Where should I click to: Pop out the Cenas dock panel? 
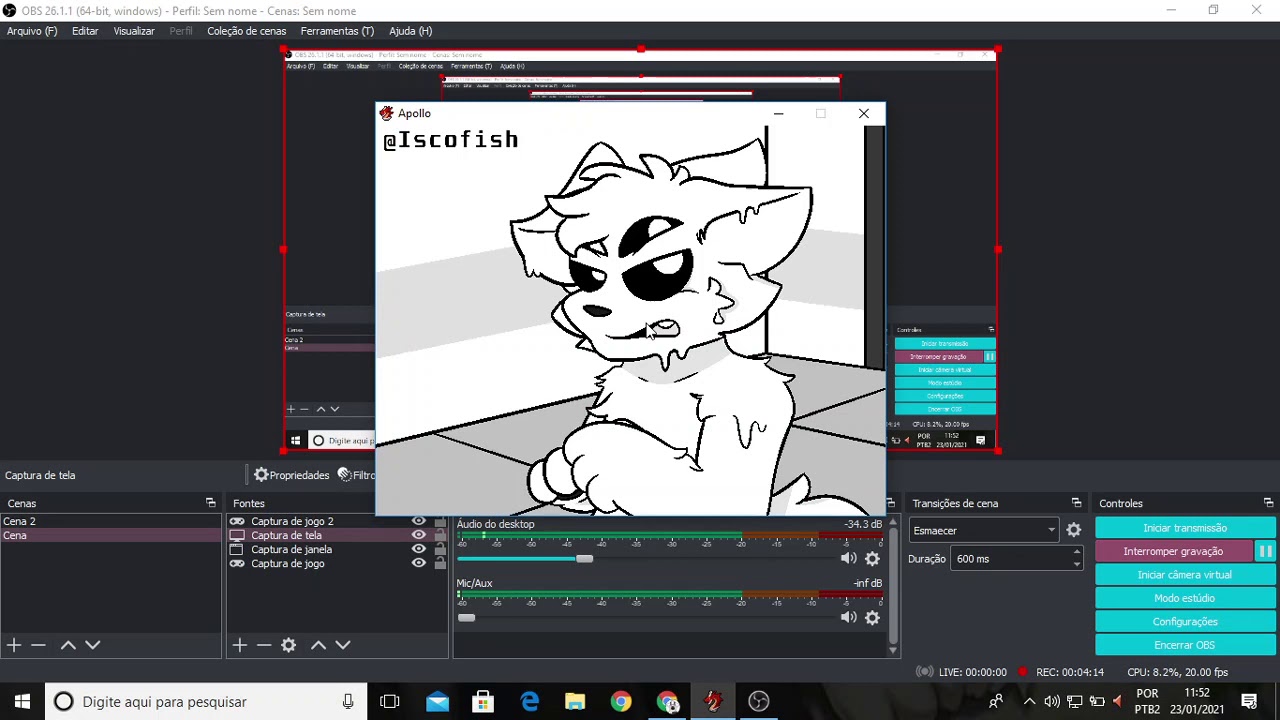tap(210, 503)
